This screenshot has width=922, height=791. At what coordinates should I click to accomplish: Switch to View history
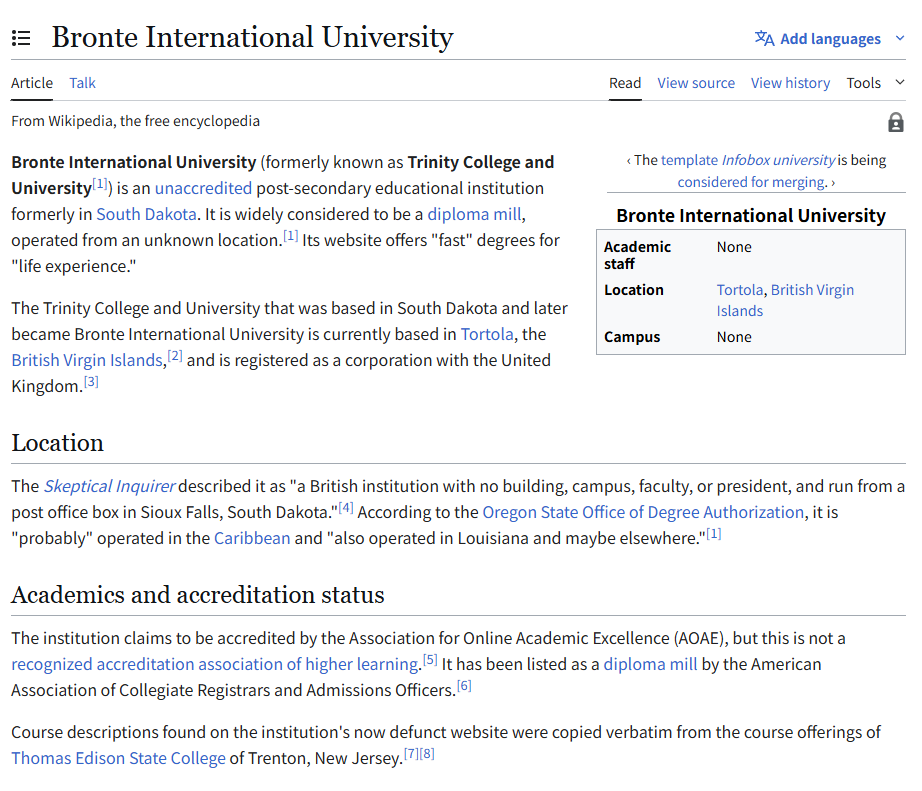[790, 83]
